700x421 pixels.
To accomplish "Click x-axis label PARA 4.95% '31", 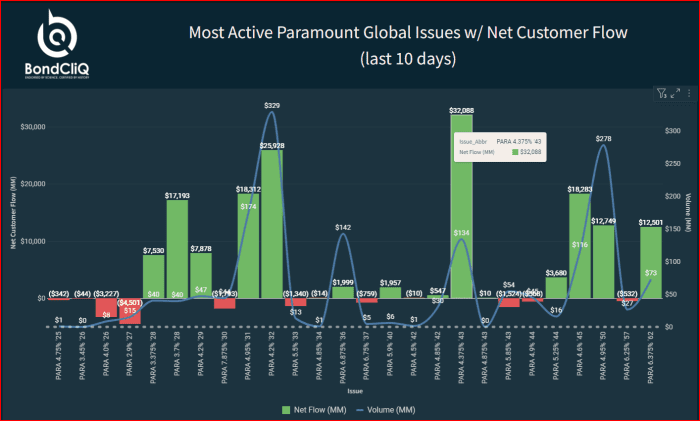I will click(248, 356).
